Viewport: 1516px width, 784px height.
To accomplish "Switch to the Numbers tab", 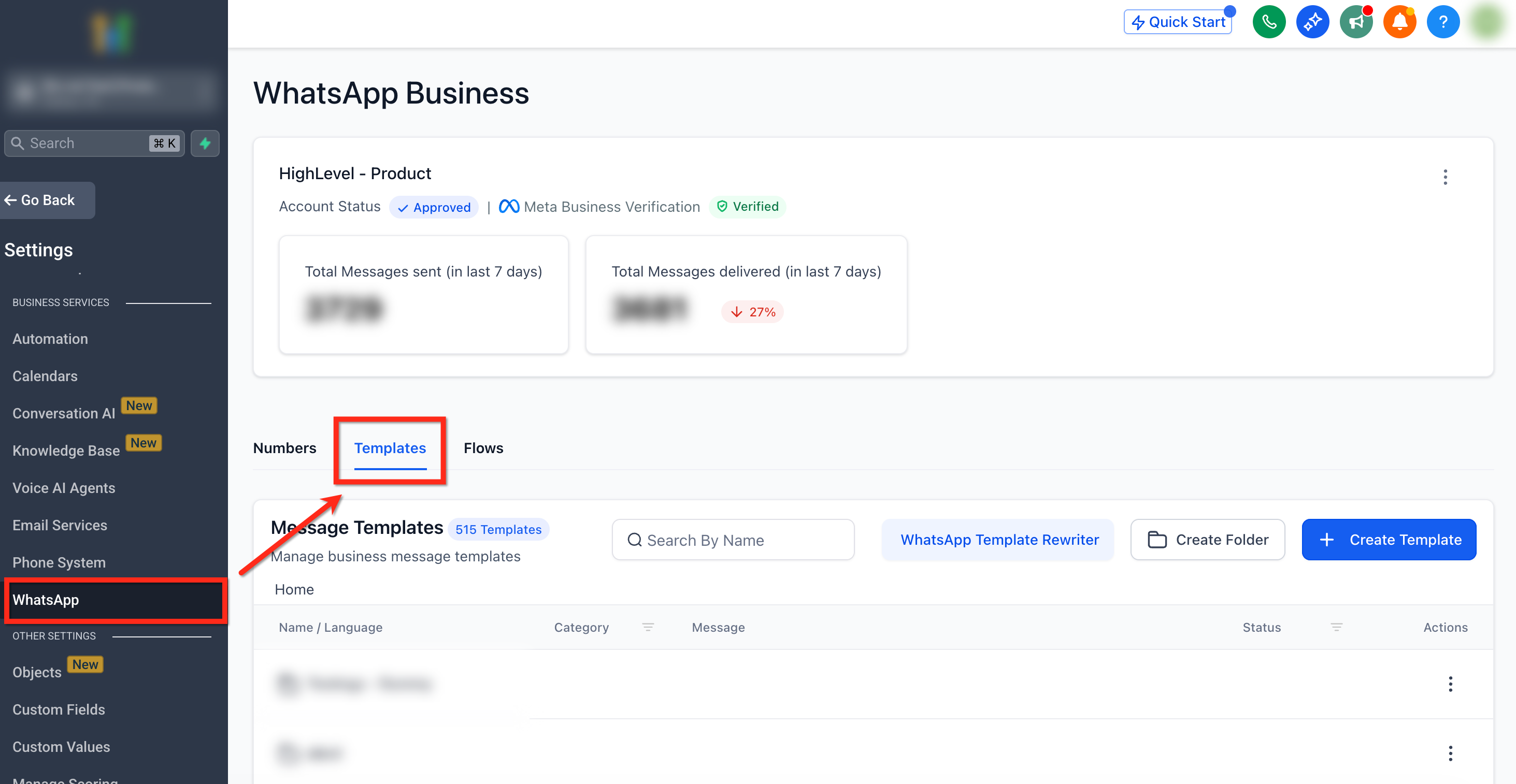I will [x=284, y=448].
